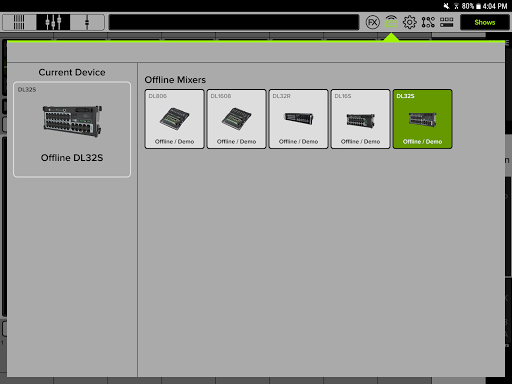Select the DL32R offline mixer
The width and height of the screenshot is (512, 384).
tap(298, 119)
